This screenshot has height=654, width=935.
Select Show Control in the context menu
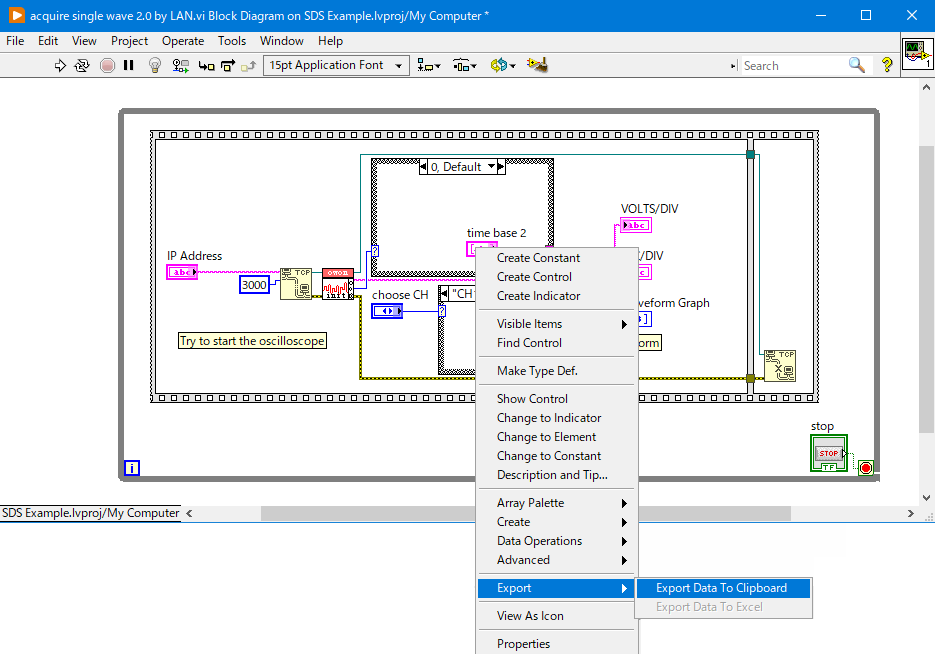557,399
